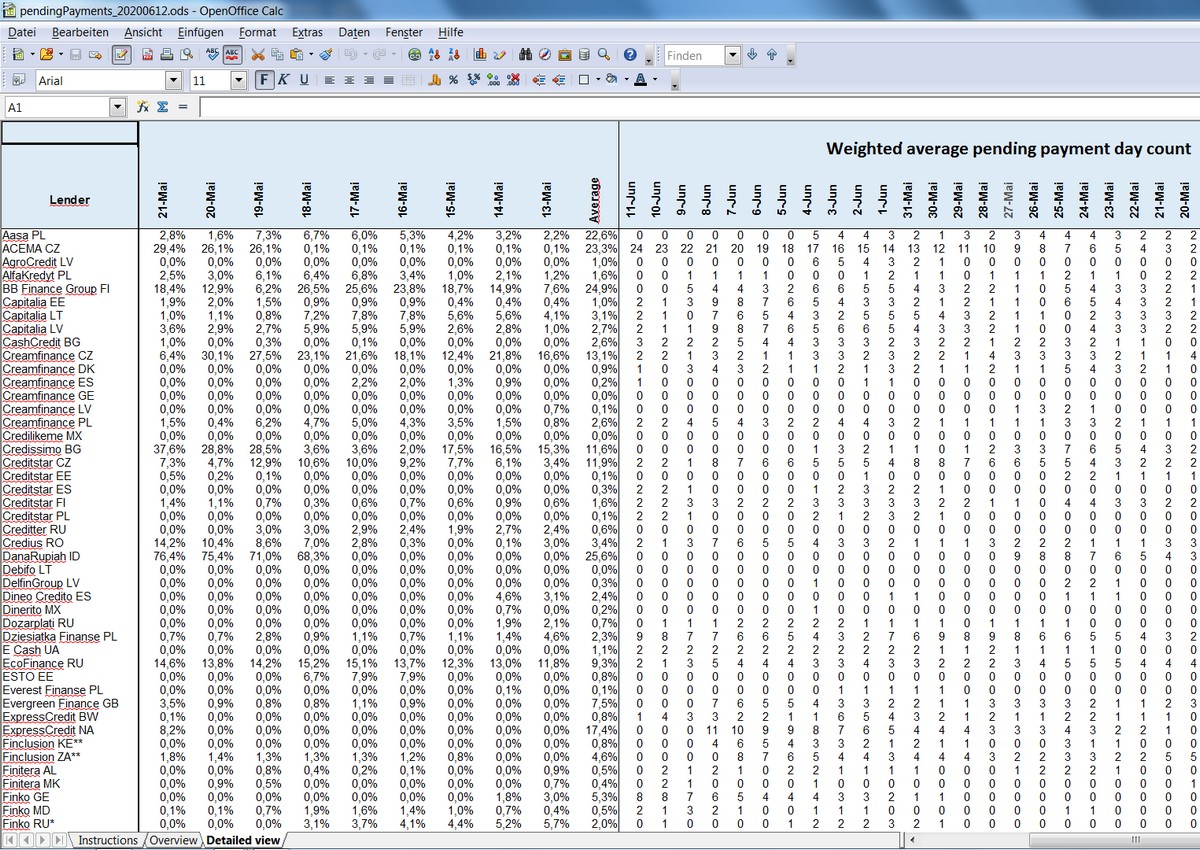The width and height of the screenshot is (1200, 850).
Task: Expand the Arial font name dropdown
Action: (174, 80)
